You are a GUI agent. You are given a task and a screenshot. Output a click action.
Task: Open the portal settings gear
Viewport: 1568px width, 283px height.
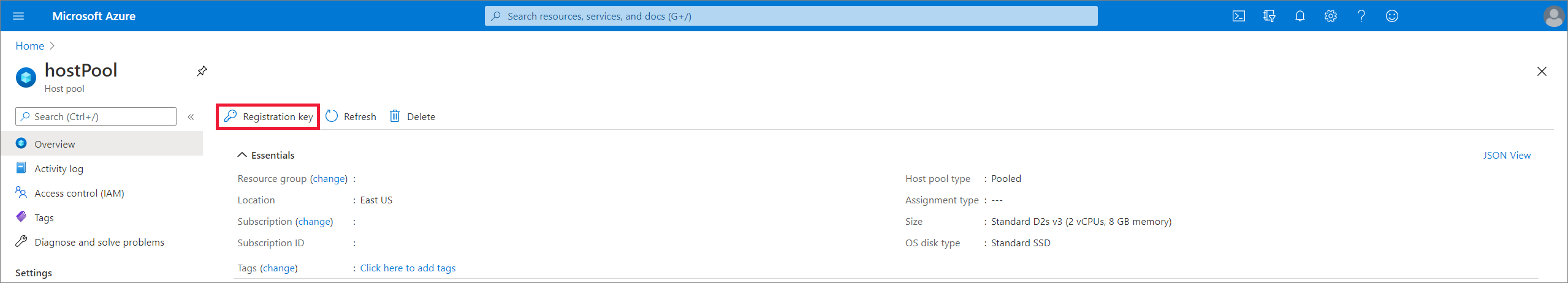point(1330,16)
